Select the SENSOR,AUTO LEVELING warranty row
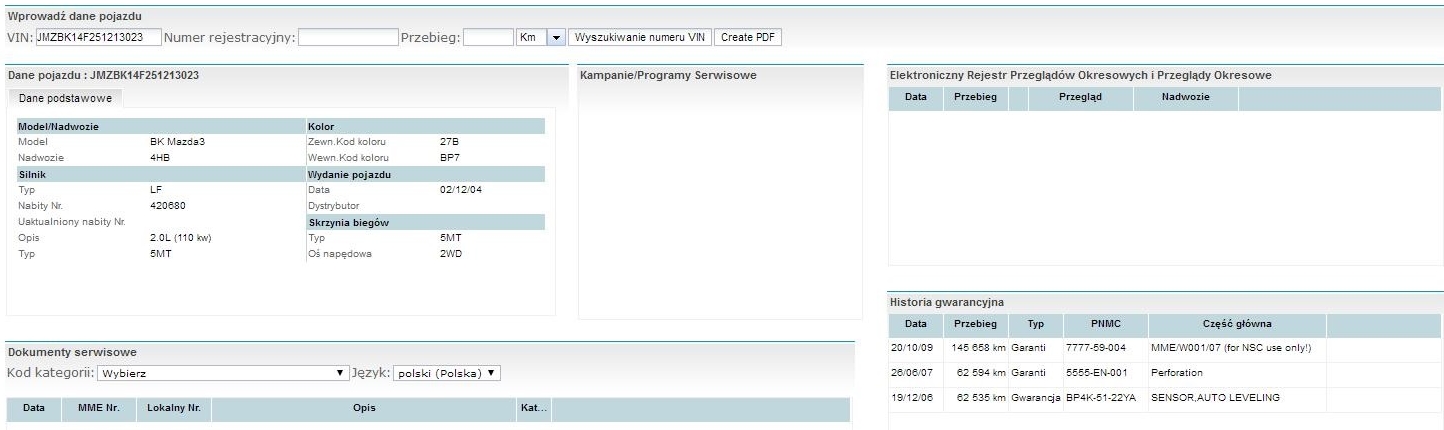Viewport: 1444px width, 430px height. (x=1100, y=398)
